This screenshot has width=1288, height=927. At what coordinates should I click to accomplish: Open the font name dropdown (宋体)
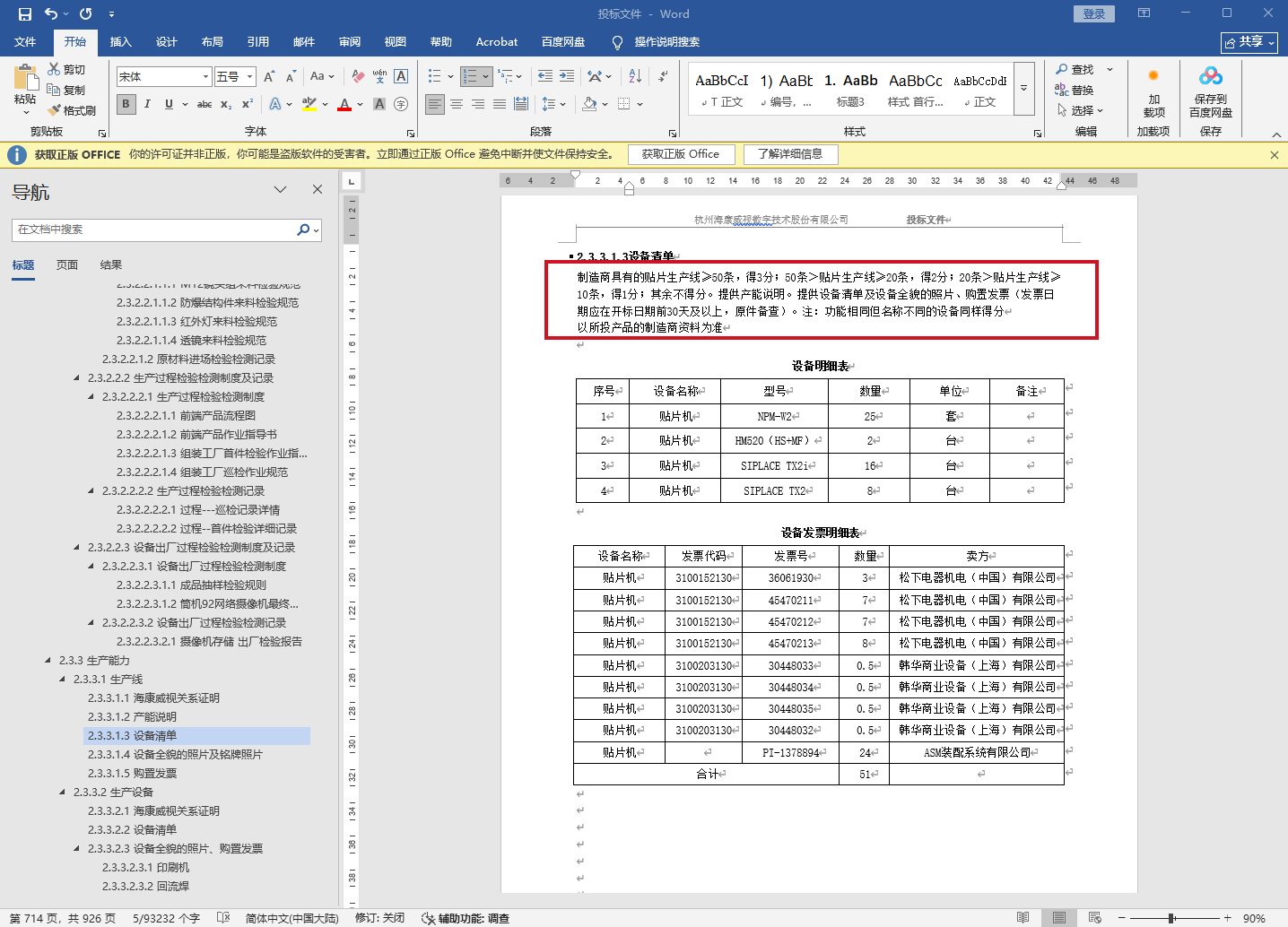click(205, 76)
